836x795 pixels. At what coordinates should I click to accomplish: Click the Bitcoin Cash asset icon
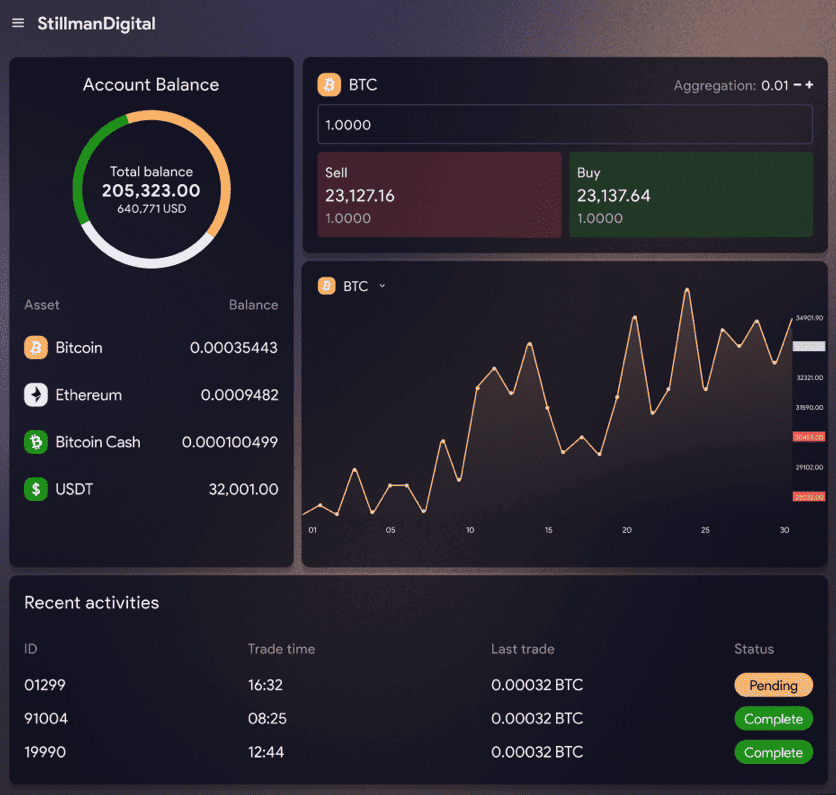point(36,442)
